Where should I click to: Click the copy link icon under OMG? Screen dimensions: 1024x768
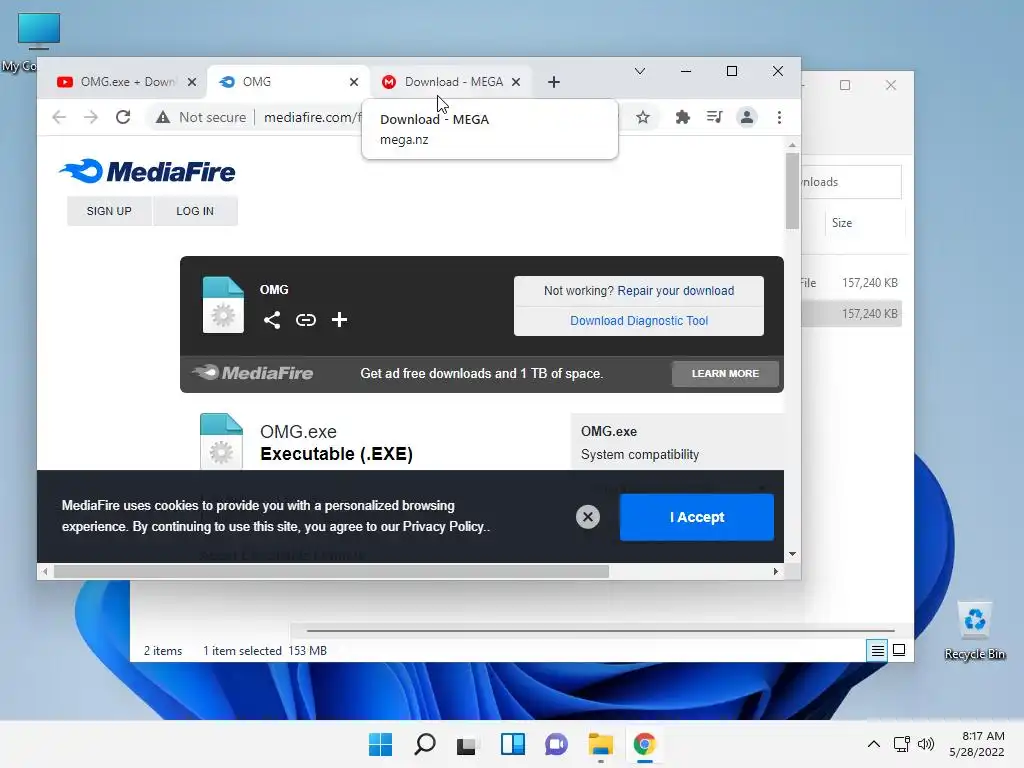click(306, 320)
